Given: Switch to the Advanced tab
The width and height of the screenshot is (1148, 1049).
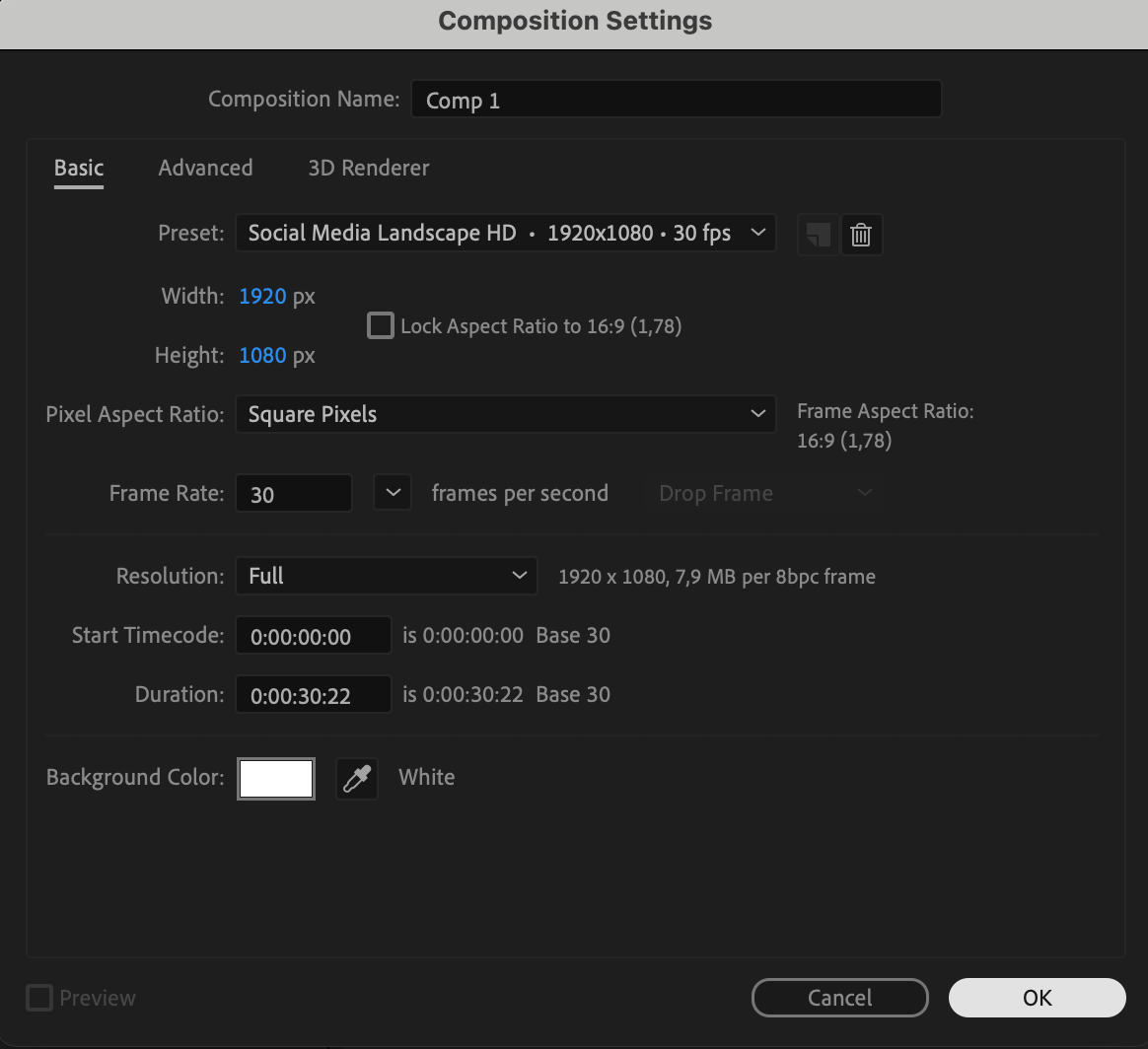Looking at the screenshot, I should [x=205, y=168].
